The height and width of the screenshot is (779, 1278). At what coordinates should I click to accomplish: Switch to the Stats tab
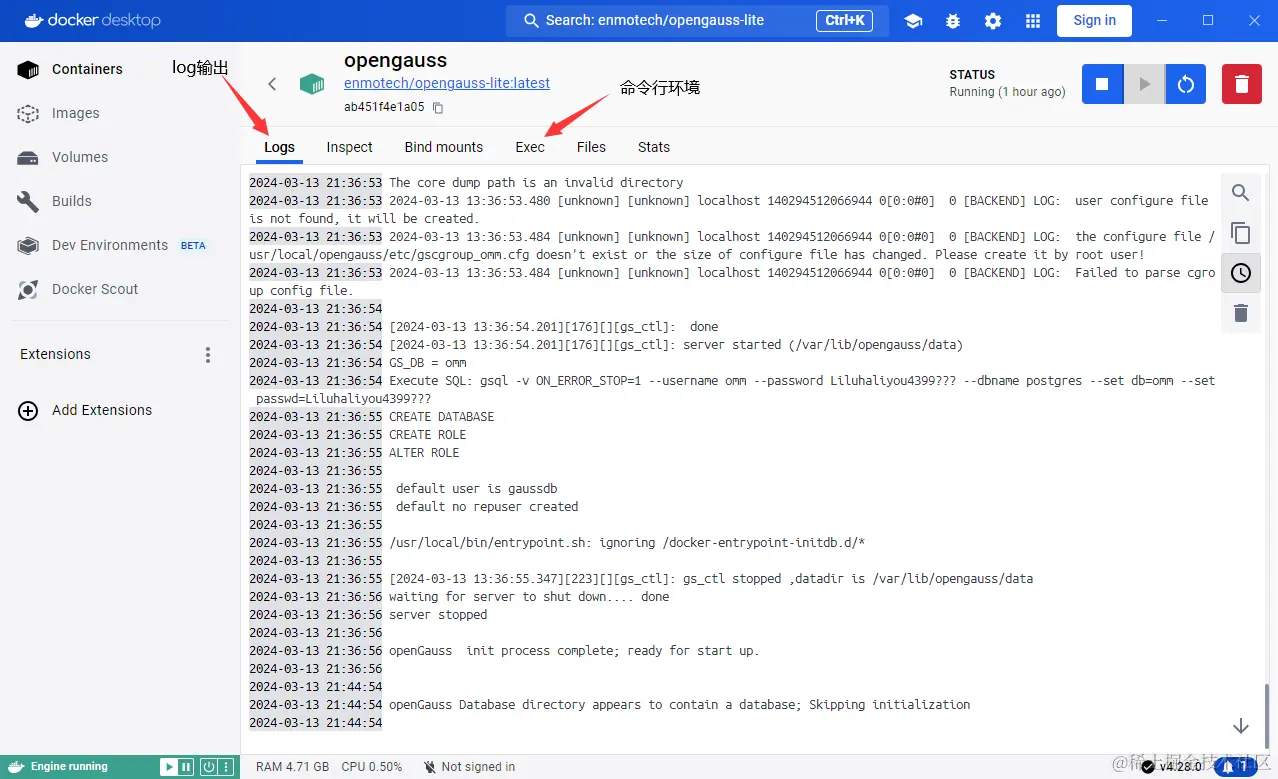(654, 147)
